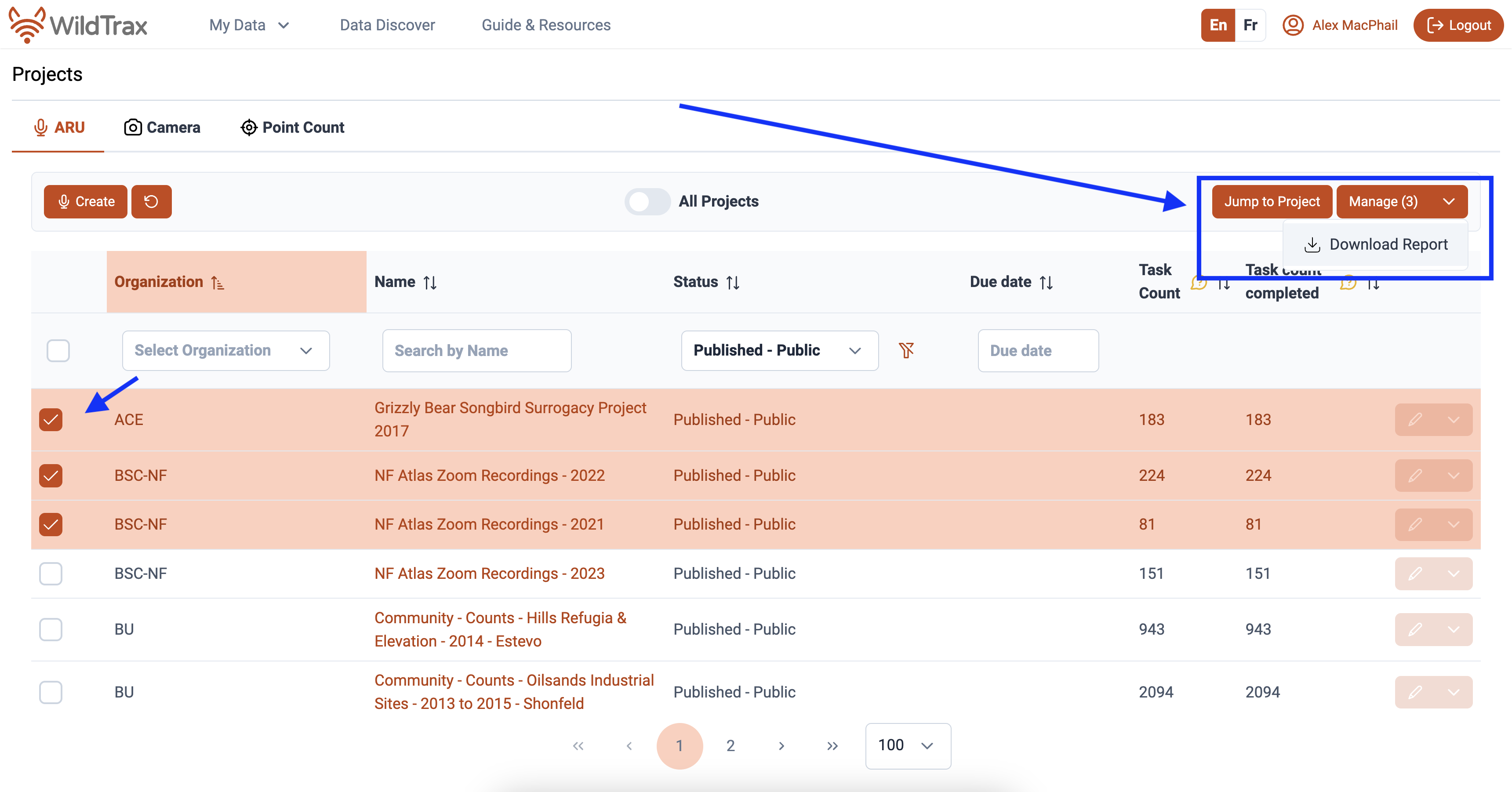Click in the Search by Name field
This screenshot has height=792, width=1512.
point(476,350)
